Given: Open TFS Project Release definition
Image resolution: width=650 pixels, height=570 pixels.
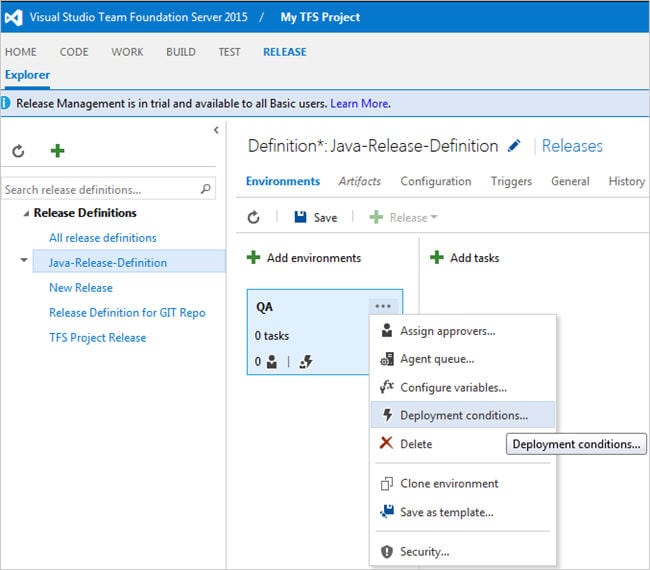Looking at the screenshot, I should coord(97,337).
